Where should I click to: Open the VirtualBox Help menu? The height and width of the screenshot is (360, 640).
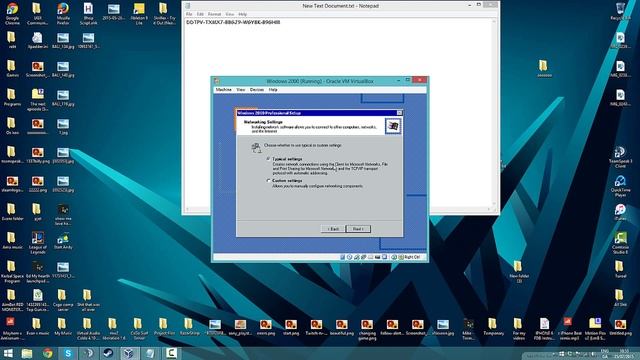click(x=273, y=89)
